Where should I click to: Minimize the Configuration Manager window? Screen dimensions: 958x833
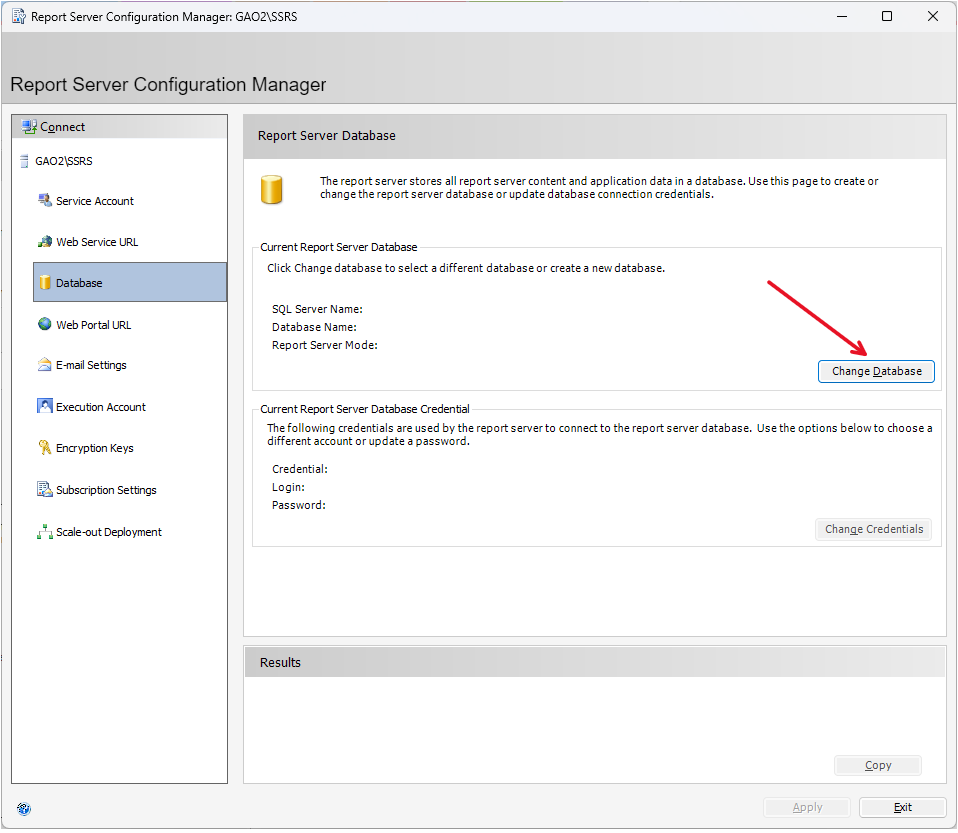[x=842, y=17]
